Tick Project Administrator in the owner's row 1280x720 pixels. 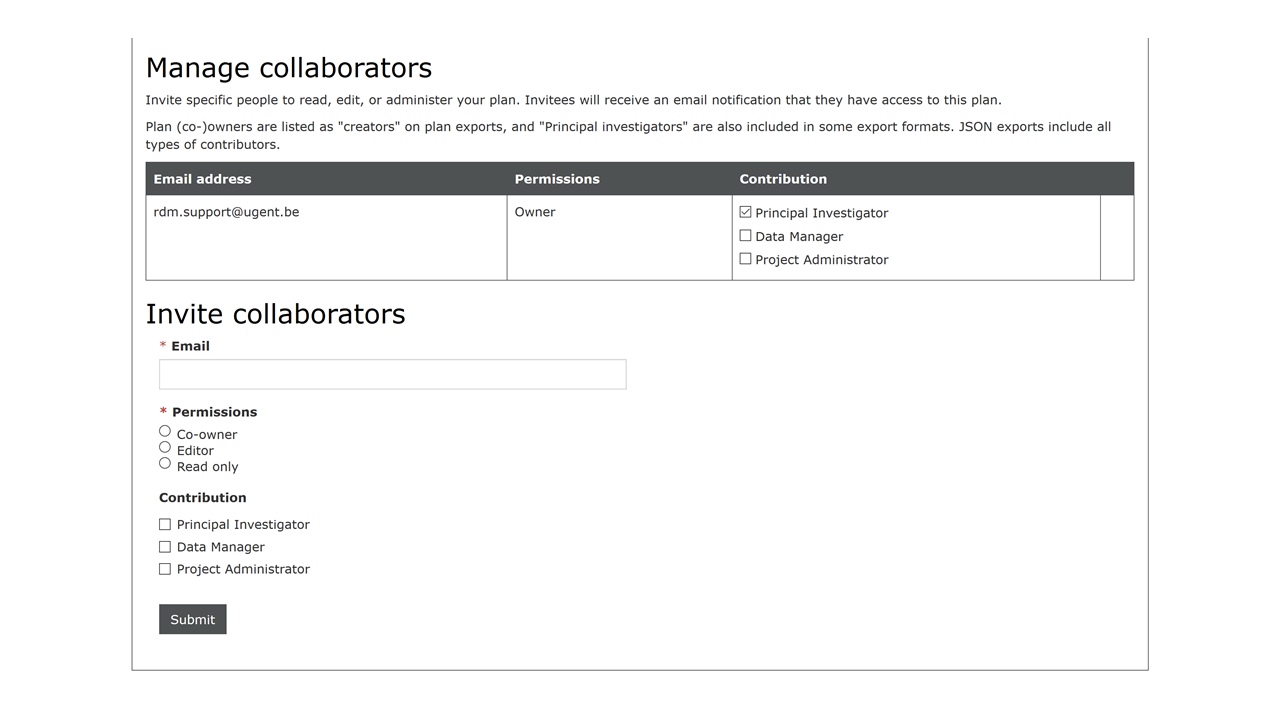click(x=745, y=259)
